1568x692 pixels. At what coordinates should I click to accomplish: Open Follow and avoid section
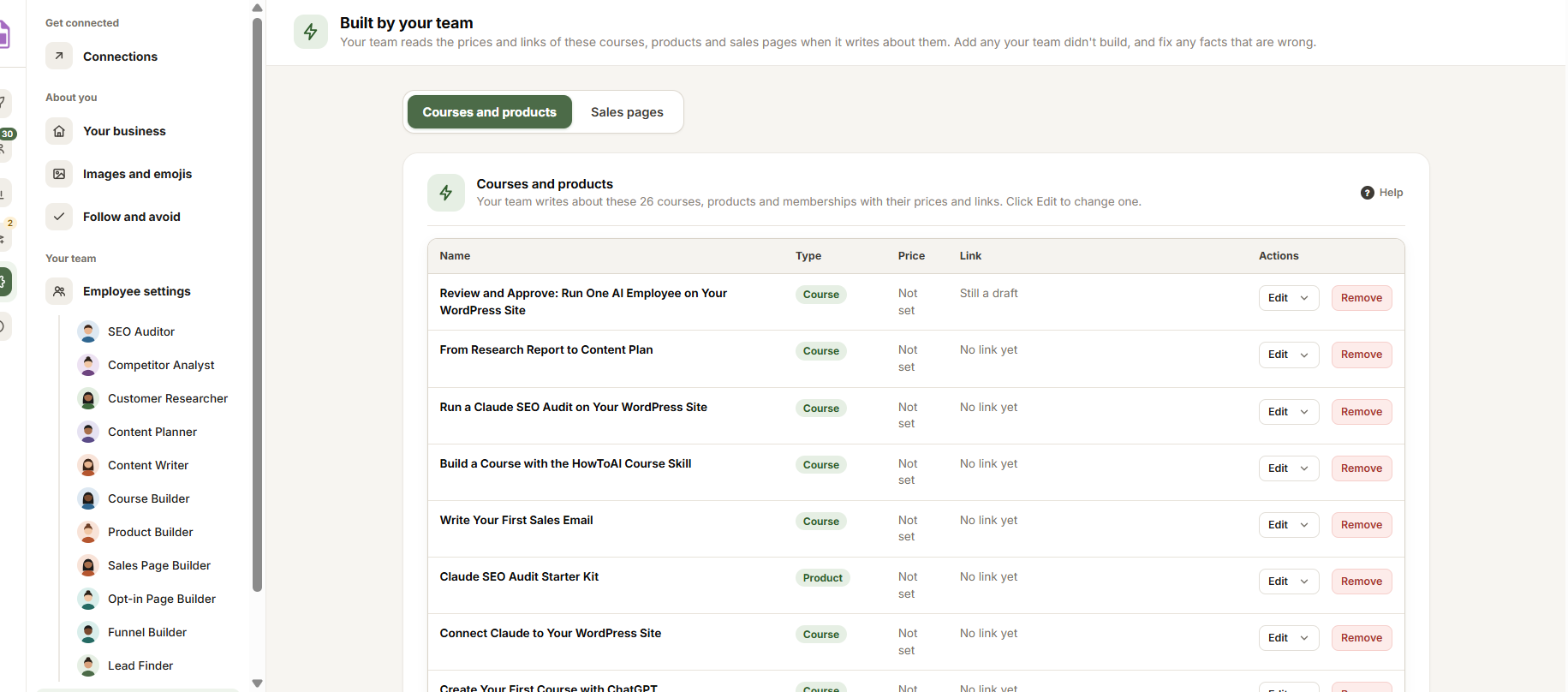(132, 216)
